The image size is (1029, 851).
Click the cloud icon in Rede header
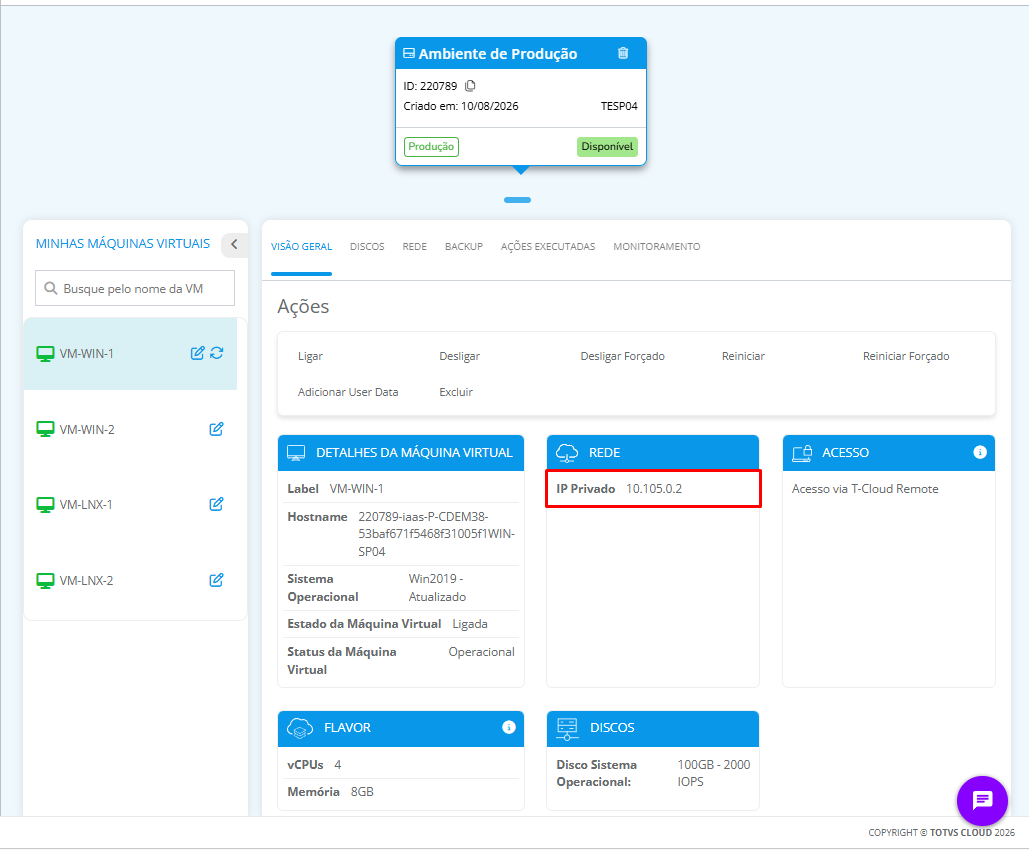[x=567, y=453]
